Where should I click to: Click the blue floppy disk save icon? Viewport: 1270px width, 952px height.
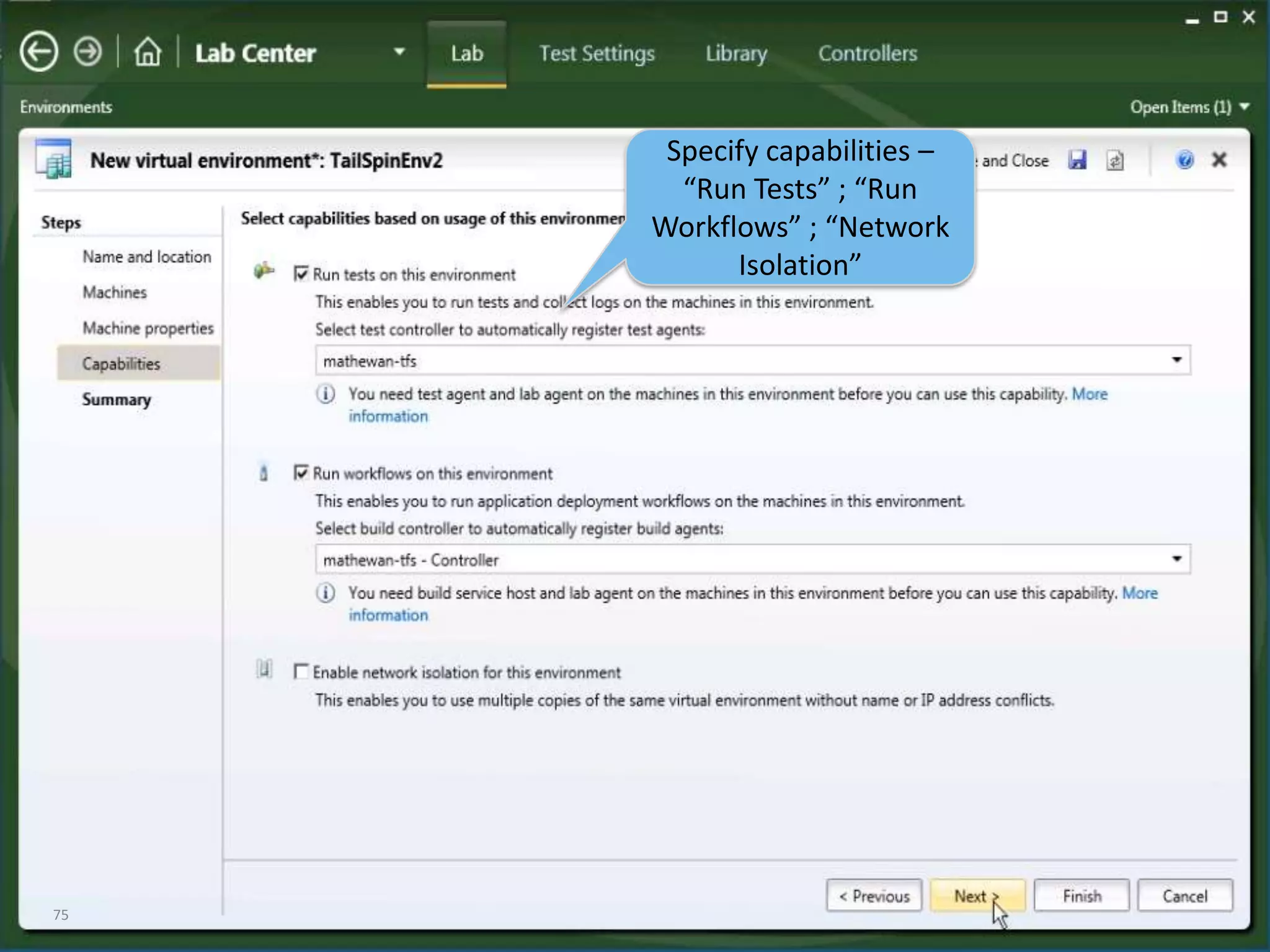coord(1078,161)
